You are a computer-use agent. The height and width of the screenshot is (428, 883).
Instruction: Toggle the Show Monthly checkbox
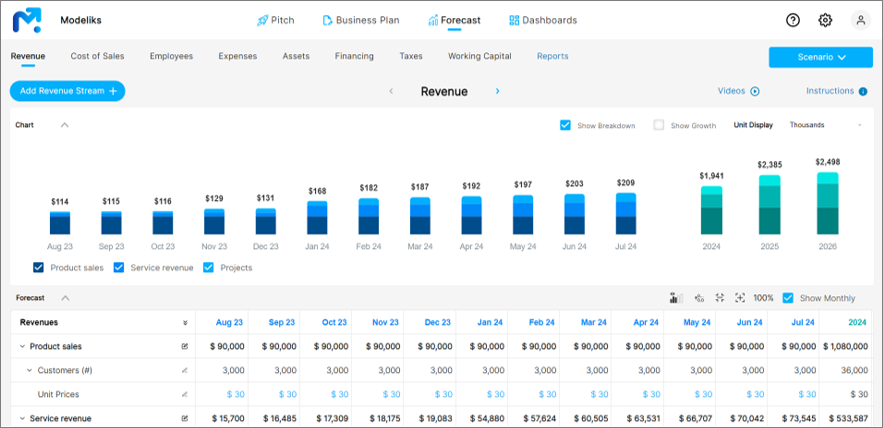[788, 298]
